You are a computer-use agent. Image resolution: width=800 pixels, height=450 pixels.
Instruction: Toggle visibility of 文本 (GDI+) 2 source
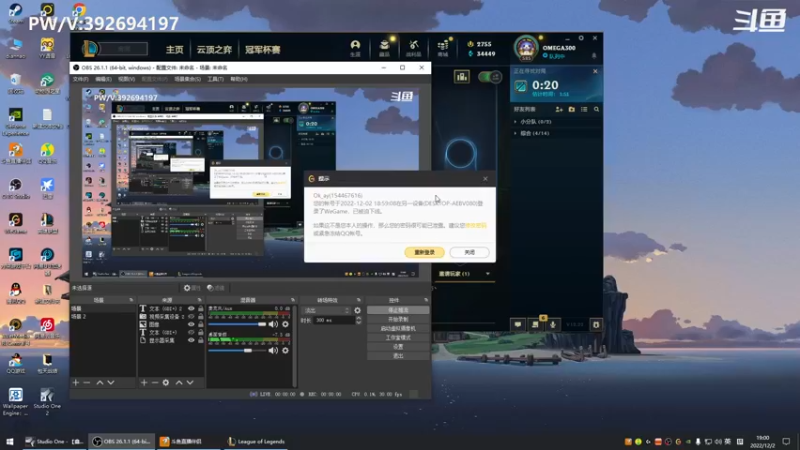(191, 309)
